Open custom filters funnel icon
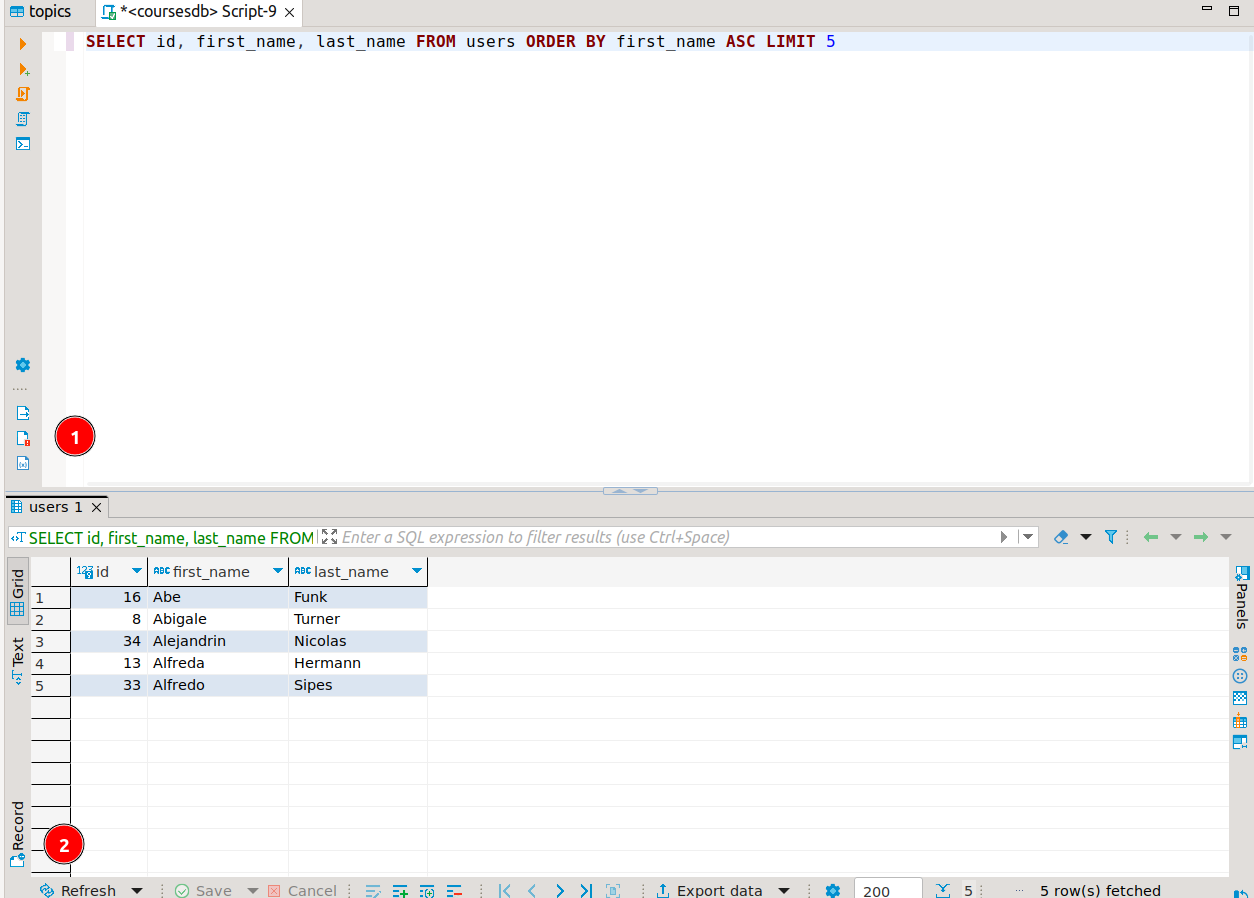1254x898 pixels. click(1110, 537)
